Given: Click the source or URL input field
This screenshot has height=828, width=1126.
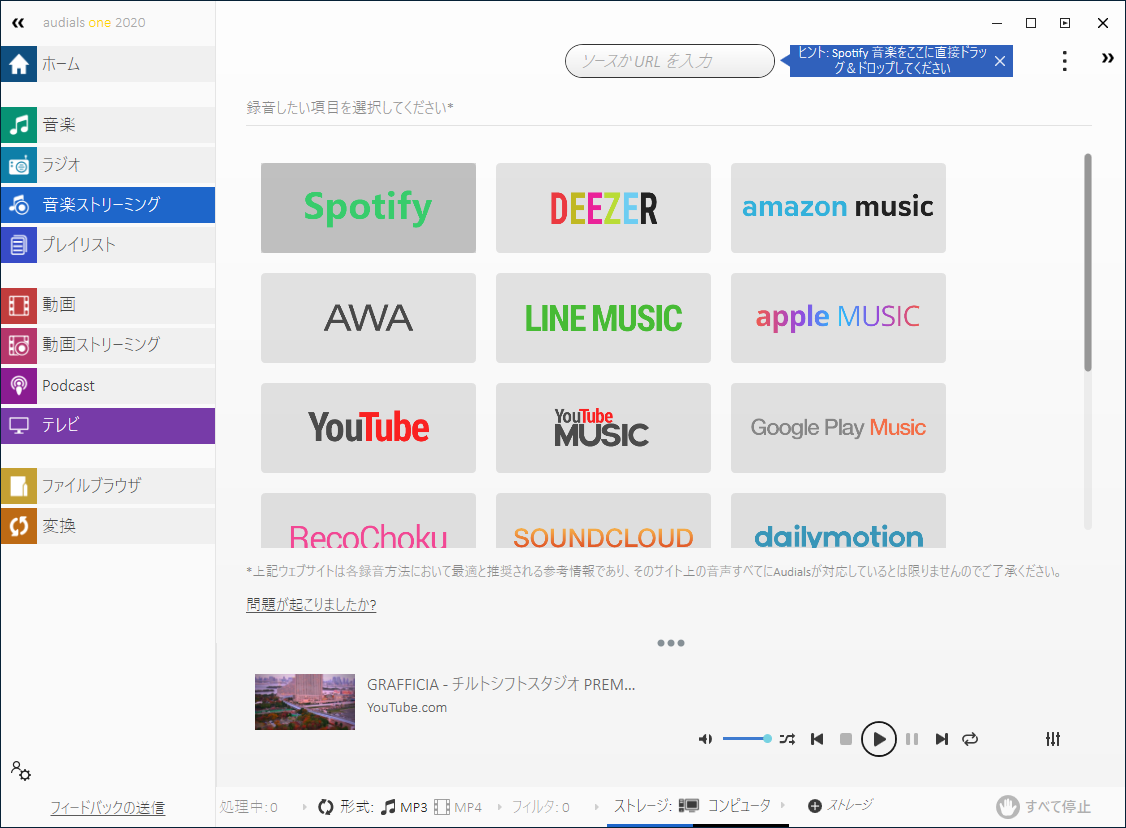Looking at the screenshot, I should pos(669,61).
